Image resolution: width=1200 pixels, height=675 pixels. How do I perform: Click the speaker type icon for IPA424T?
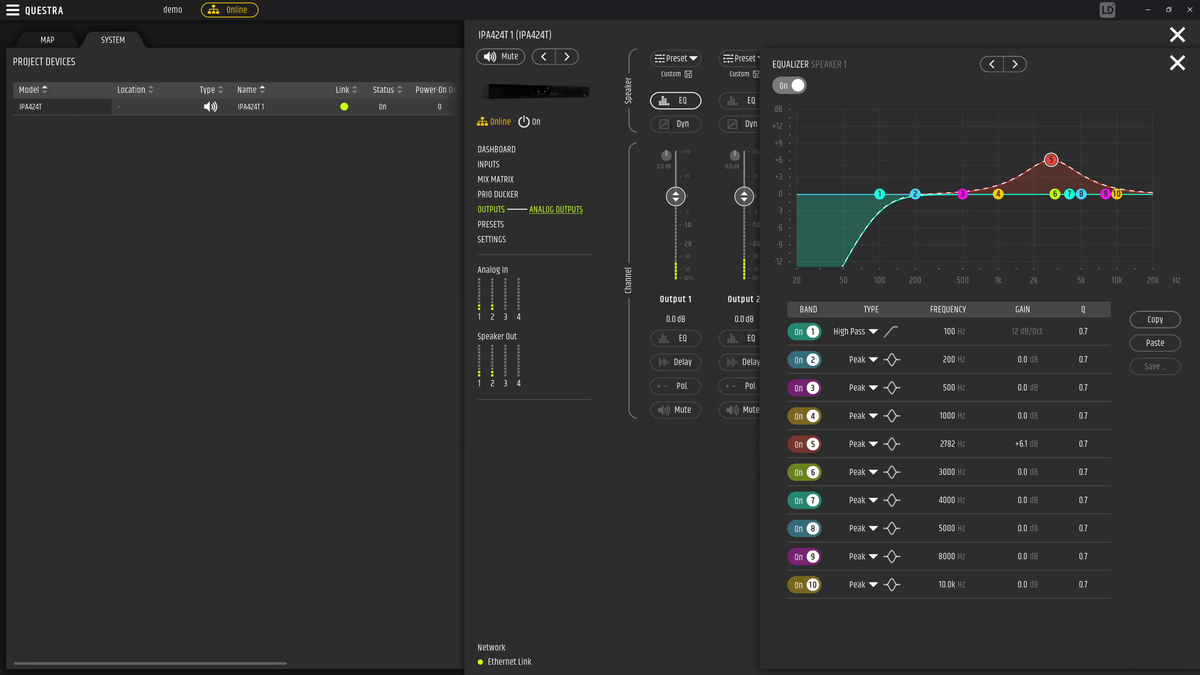(x=210, y=107)
